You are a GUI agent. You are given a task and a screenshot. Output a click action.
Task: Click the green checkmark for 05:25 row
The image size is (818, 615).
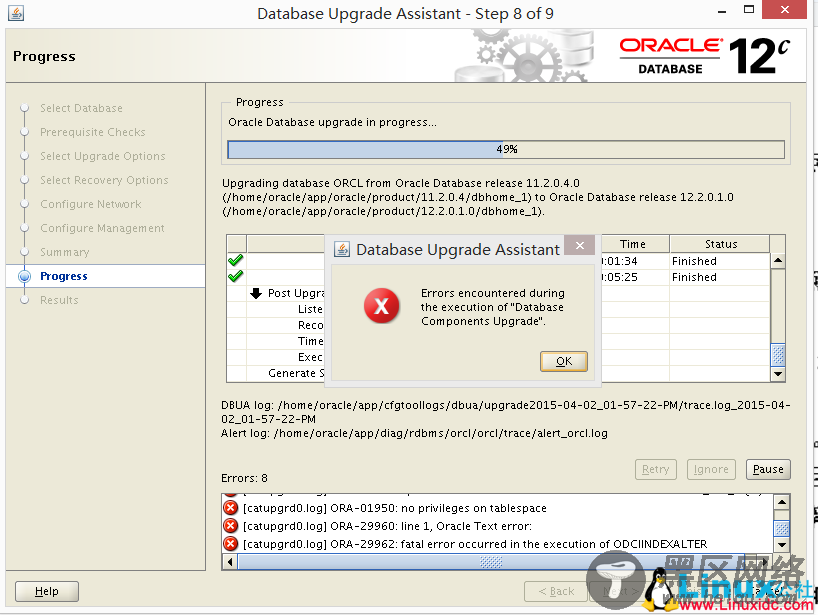(236, 276)
